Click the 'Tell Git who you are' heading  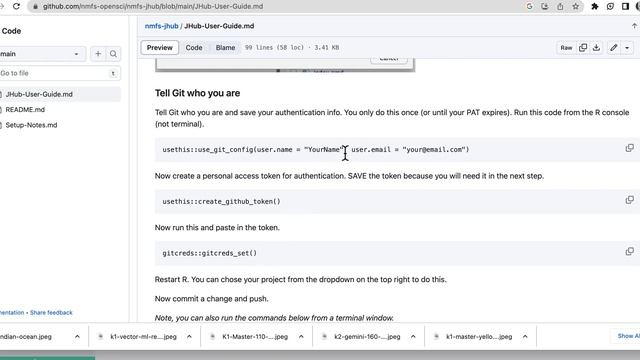[x=198, y=93]
